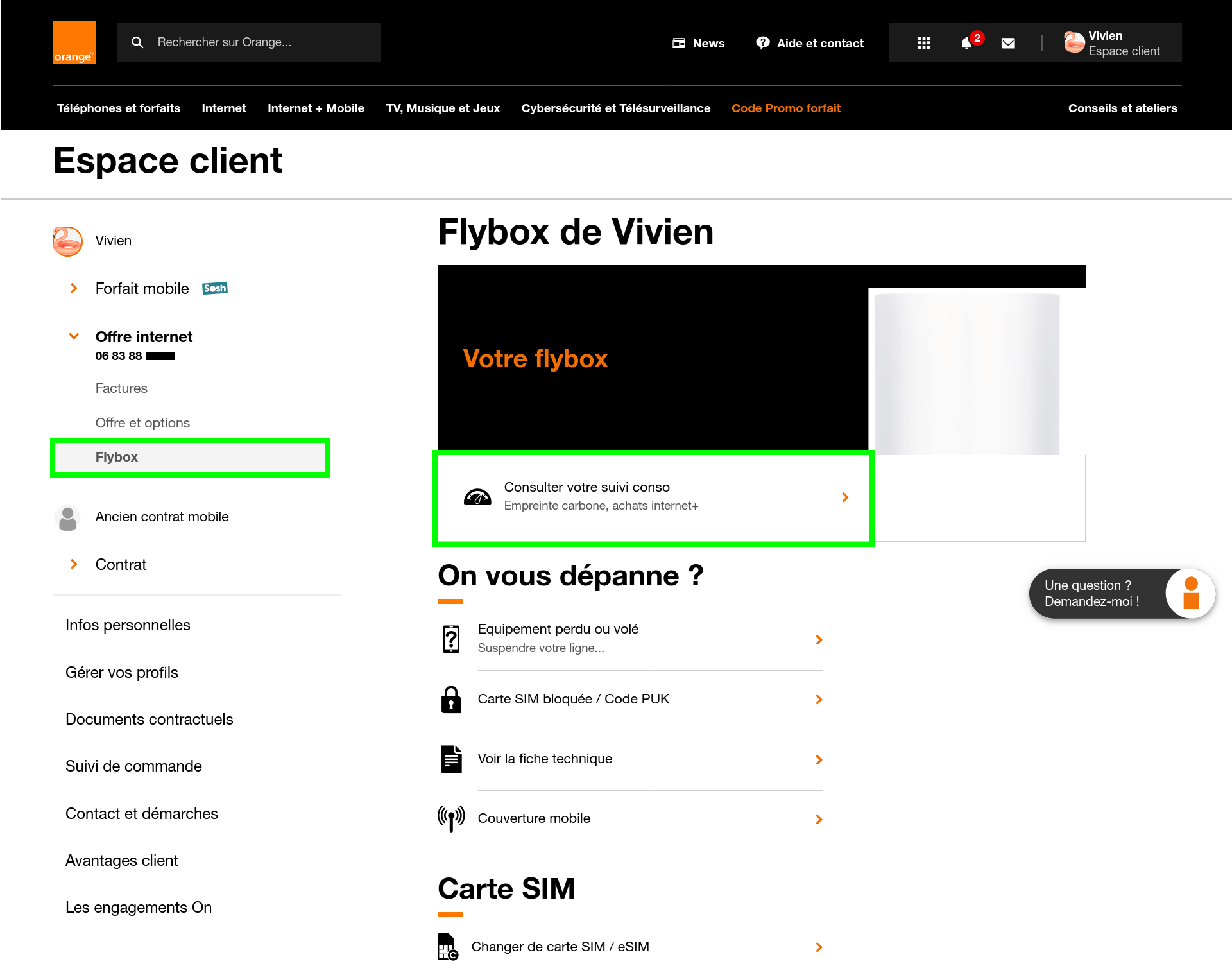Open Contact et démarches
Viewport: 1232px width, 975px height.
pyautogui.click(x=142, y=814)
